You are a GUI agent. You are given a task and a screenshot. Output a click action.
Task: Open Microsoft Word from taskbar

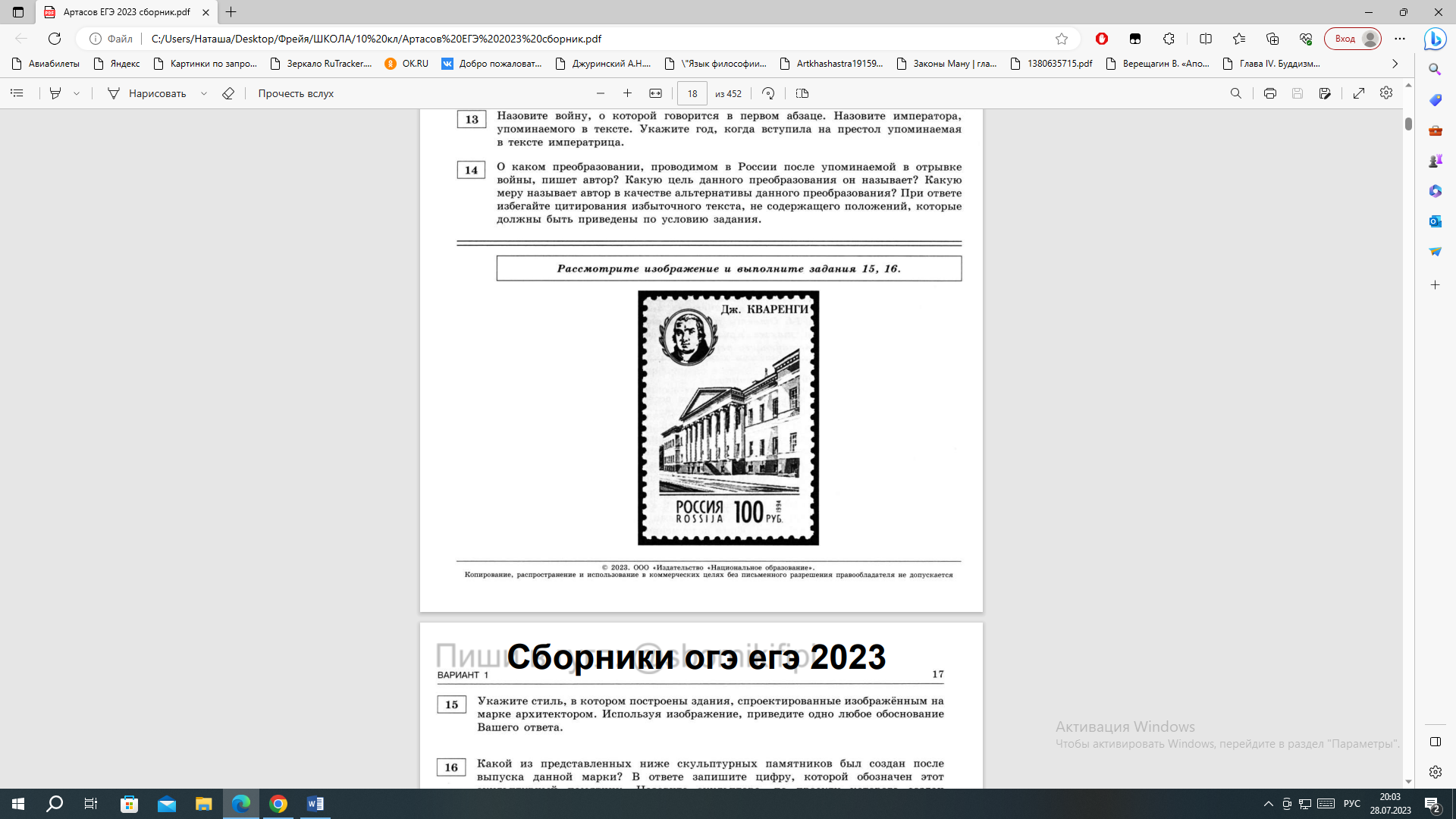click(x=315, y=804)
